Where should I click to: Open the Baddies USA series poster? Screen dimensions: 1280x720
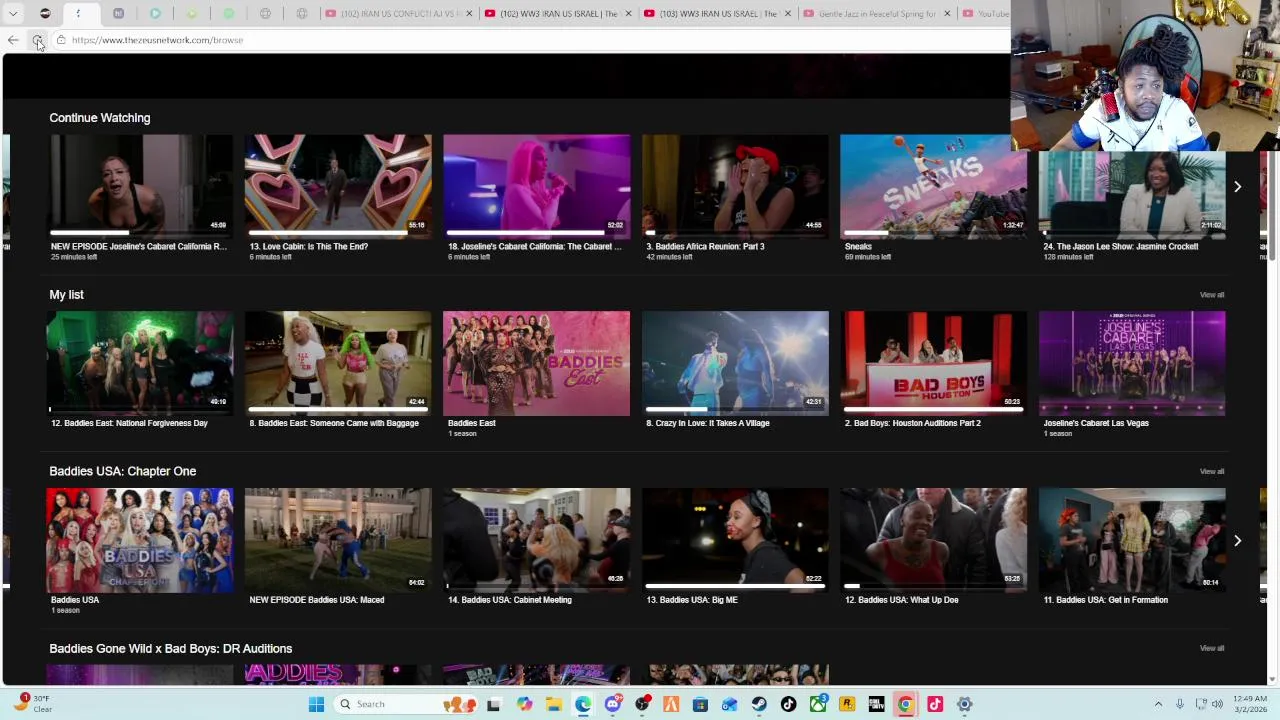[140, 540]
